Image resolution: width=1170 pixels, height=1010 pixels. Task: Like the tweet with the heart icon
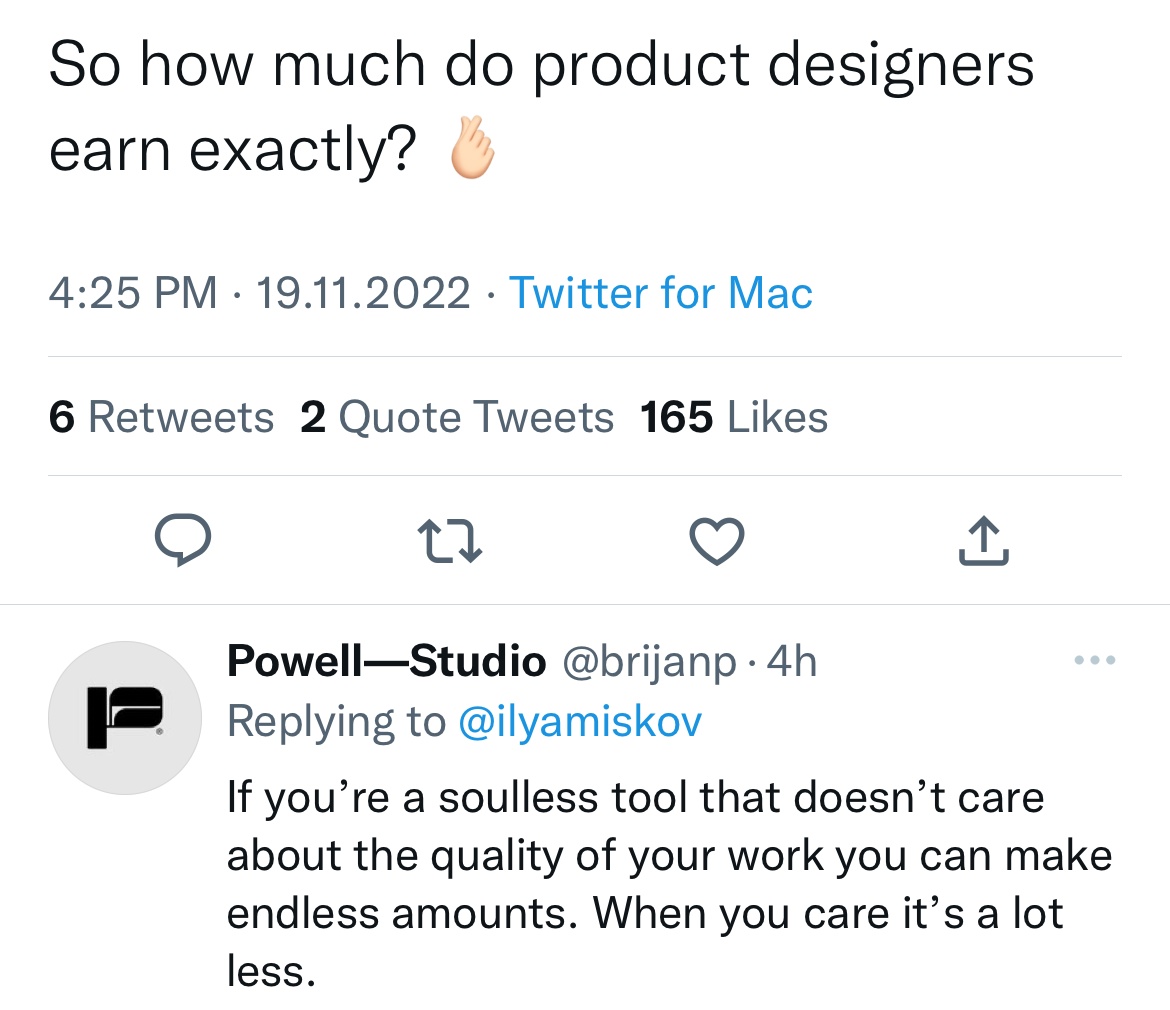[x=716, y=541]
